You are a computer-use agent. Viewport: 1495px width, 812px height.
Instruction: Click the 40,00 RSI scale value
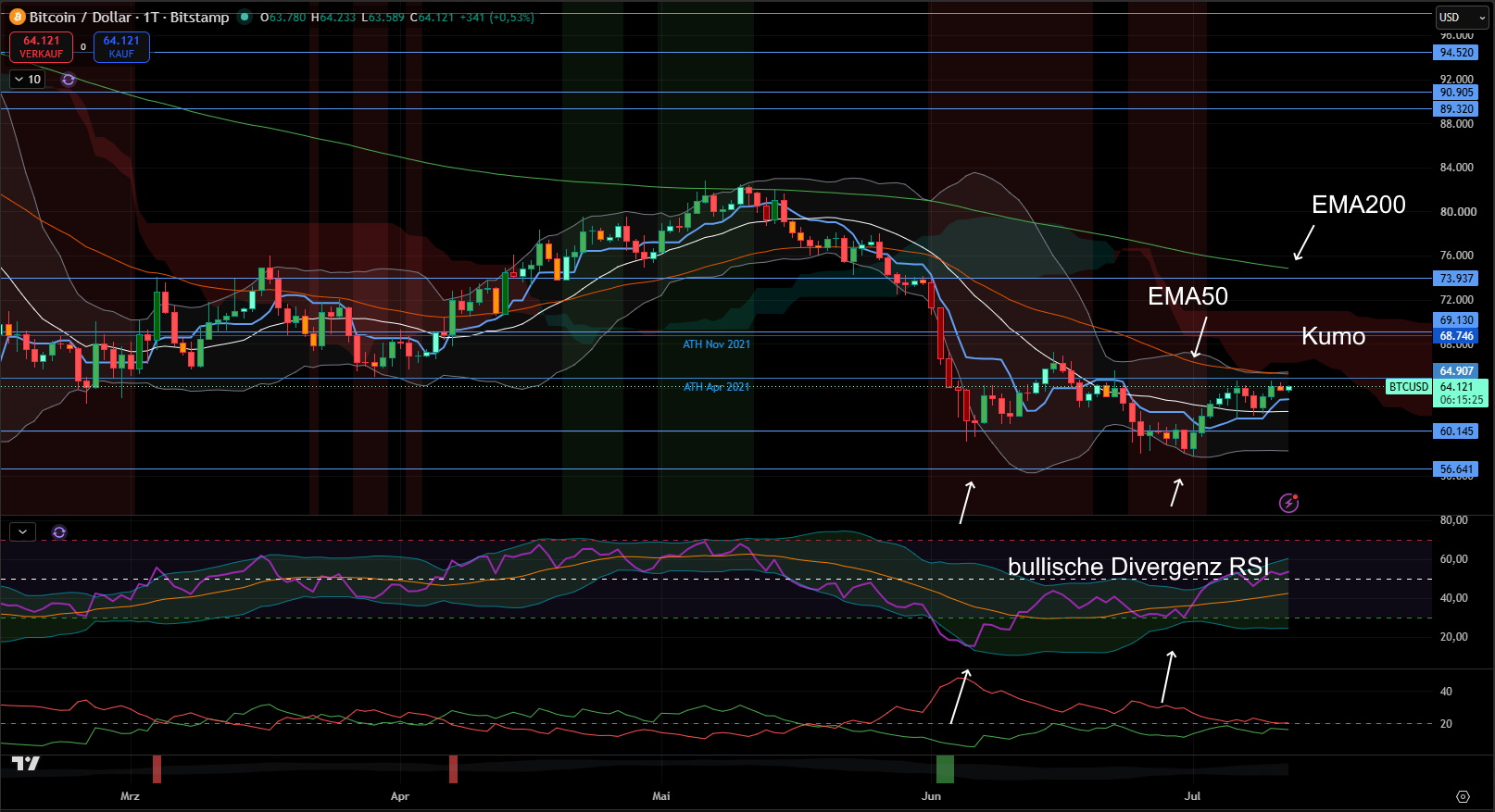pos(1454,598)
